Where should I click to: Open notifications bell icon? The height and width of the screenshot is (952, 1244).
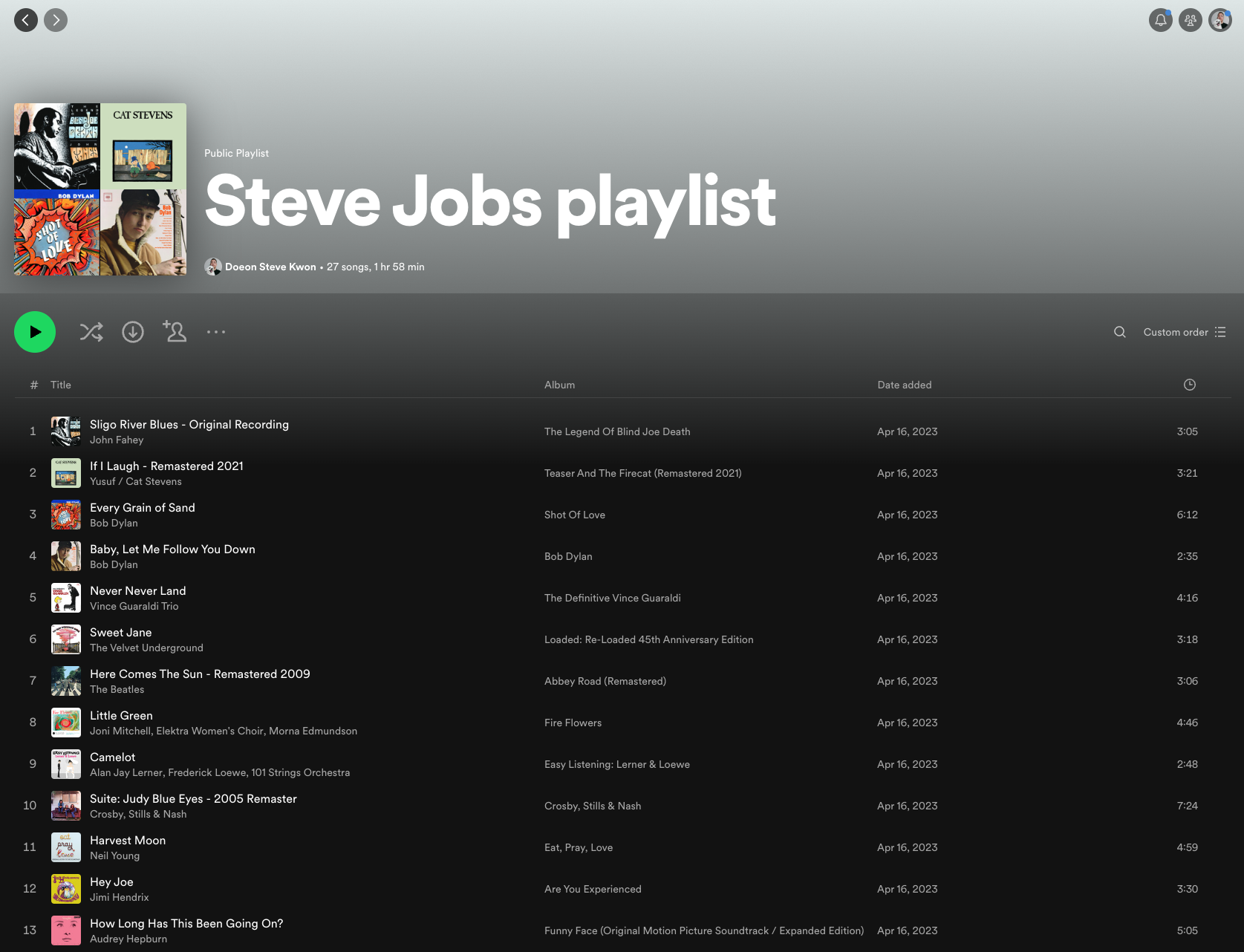click(x=1161, y=20)
